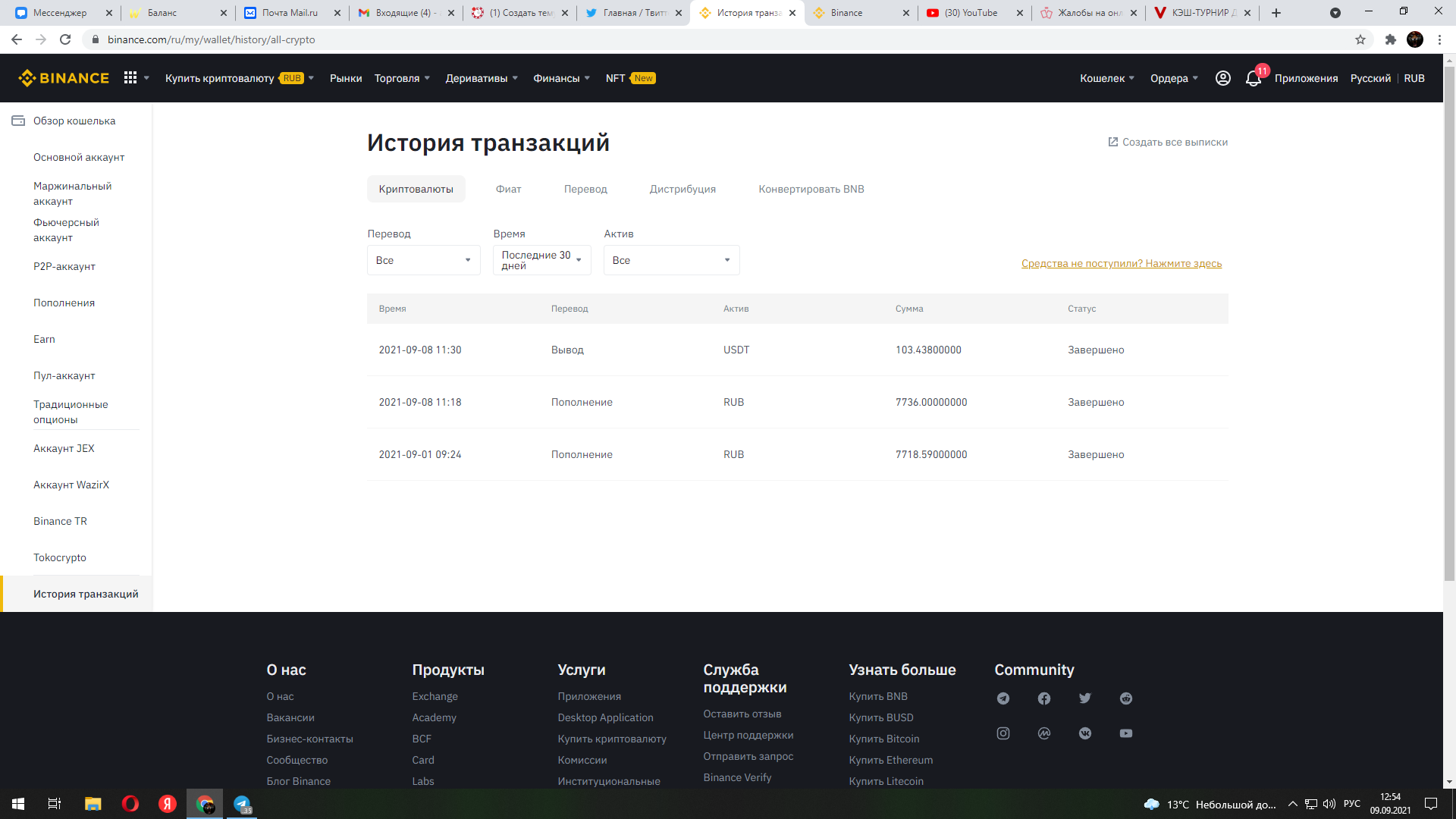Open Earn in sidebar
The width and height of the screenshot is (1456, 819).
point(44,339)
